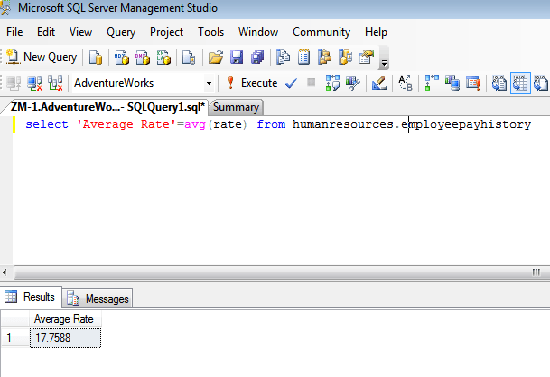Click the Average Rate column header
The width and height of the screenshot is (550, 377).
pos(65,319)
